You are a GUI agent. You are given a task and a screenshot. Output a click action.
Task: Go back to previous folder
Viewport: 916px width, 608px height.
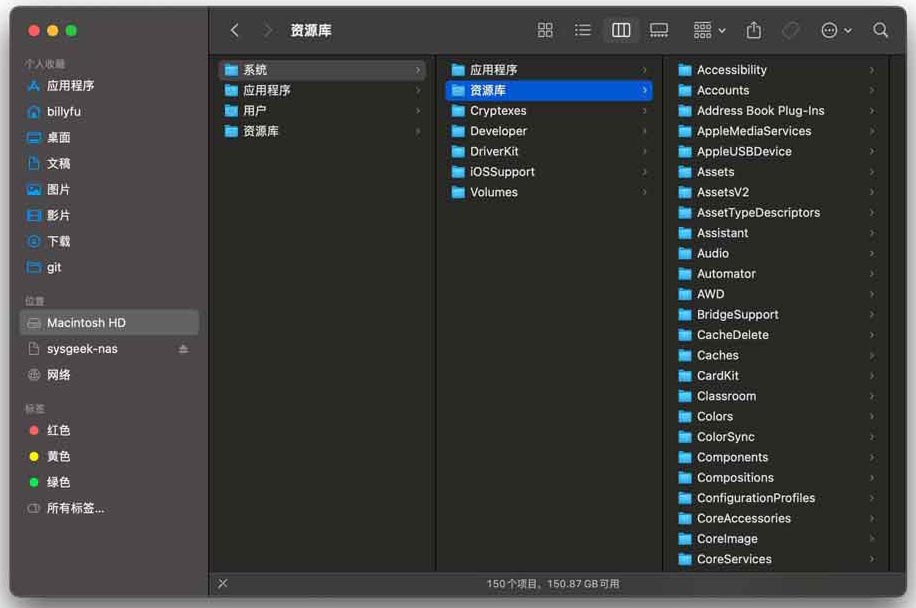point(235,31)
